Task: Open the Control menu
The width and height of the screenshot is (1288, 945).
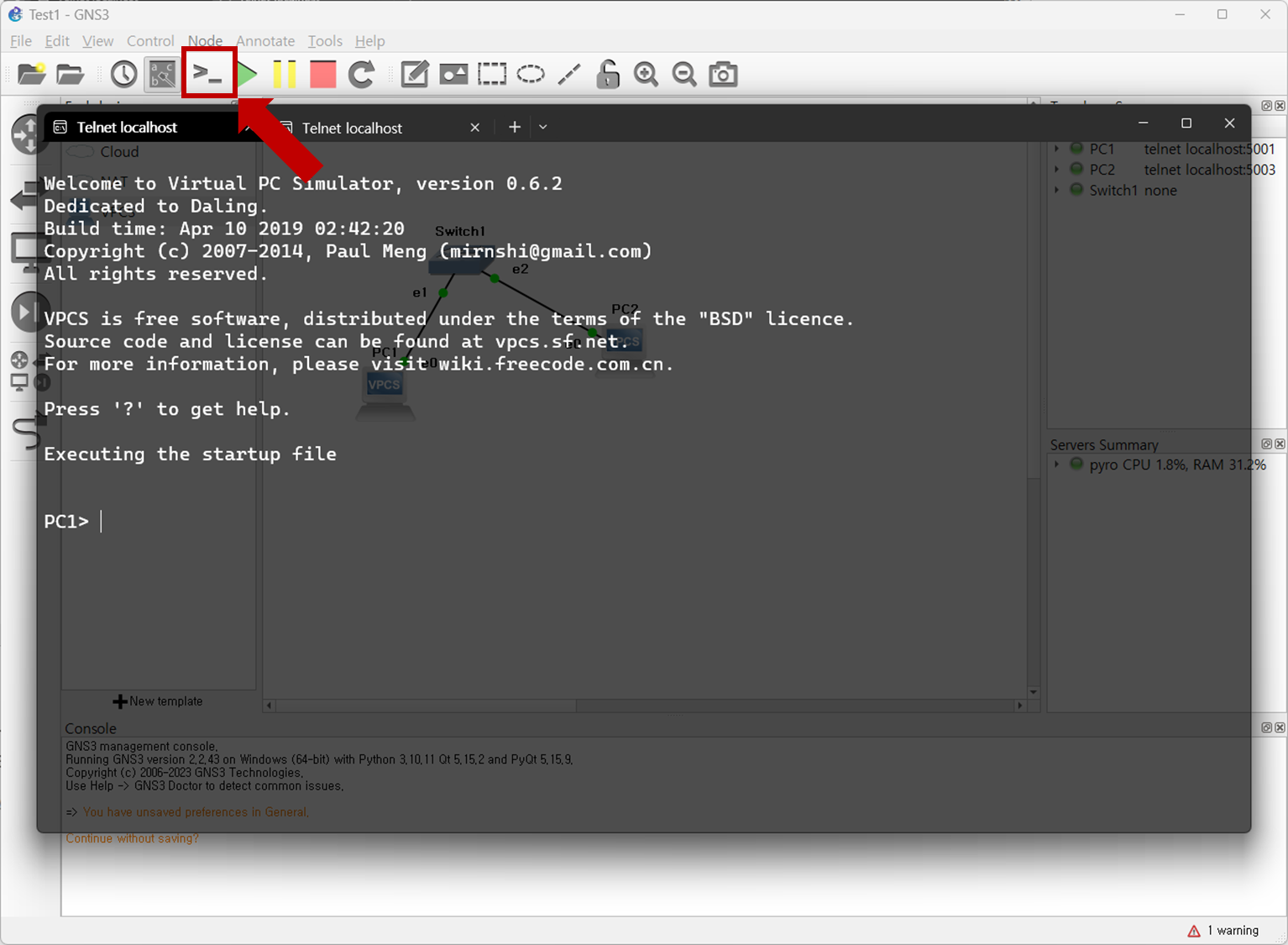Action: pos(150,41)
